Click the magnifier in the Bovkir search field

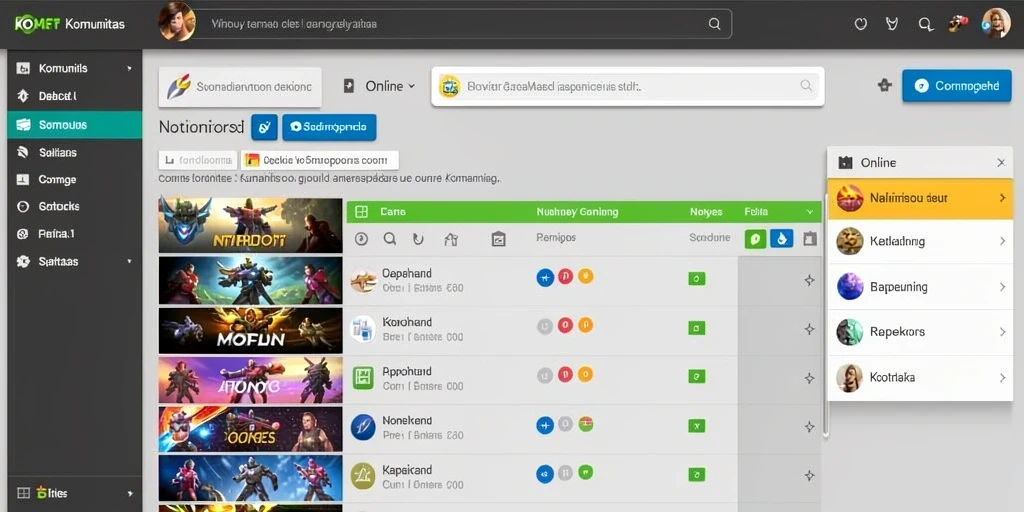[807, 86]
